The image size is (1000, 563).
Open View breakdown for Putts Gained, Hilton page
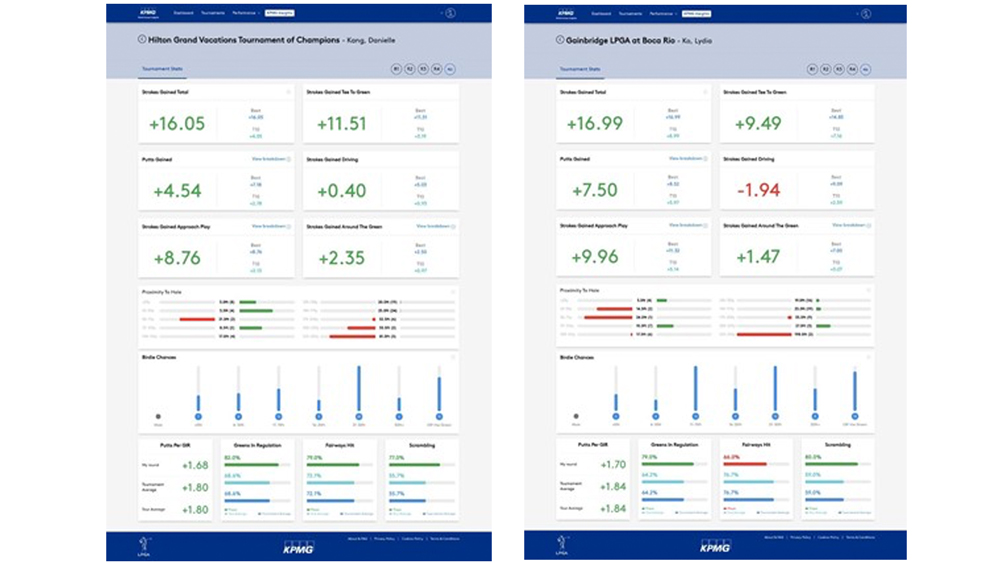click(270, 159)
